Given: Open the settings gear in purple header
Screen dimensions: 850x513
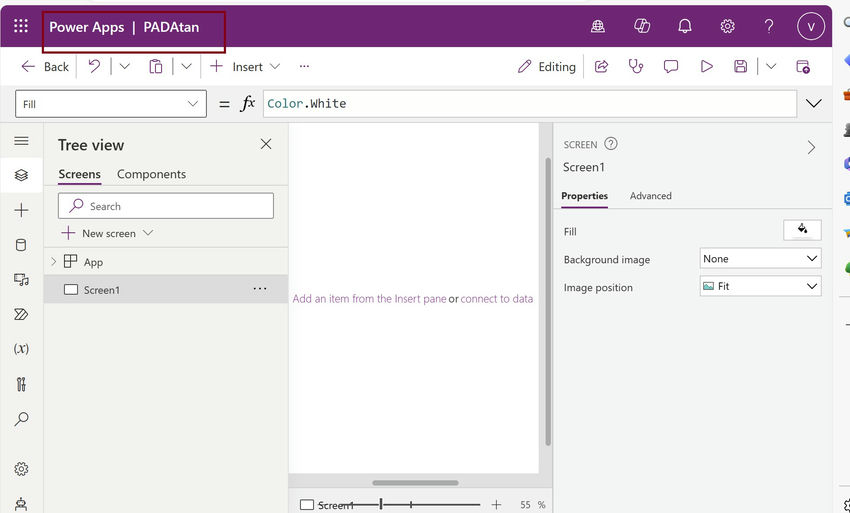Looking at the screenshot, I should coord(727,26).
